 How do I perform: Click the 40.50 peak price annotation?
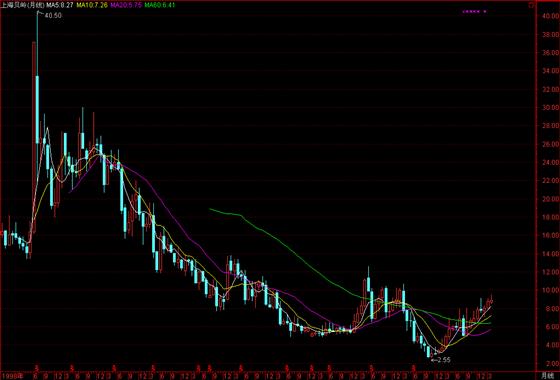(x=53, y=16)
